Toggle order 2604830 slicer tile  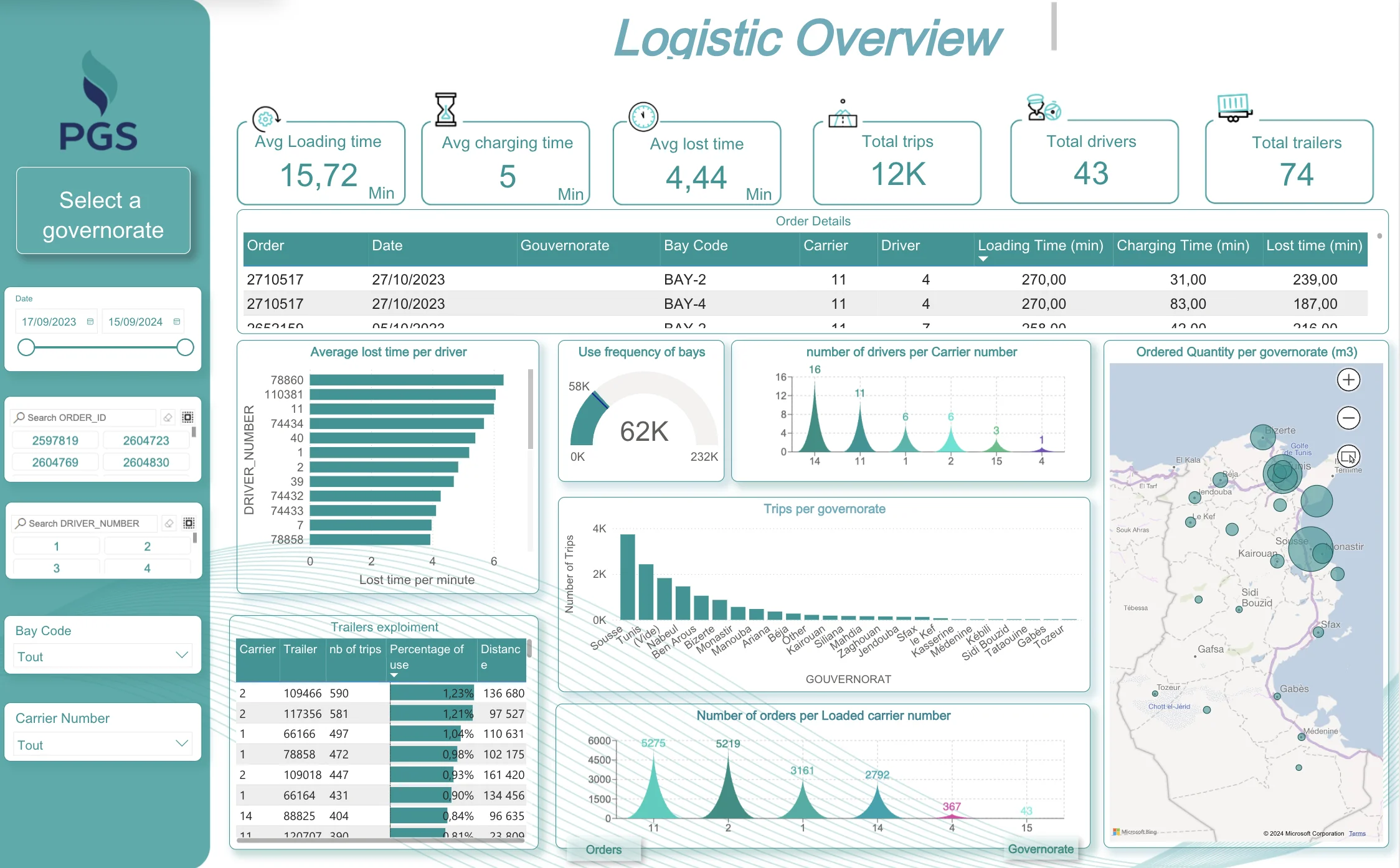coord(146,462)
